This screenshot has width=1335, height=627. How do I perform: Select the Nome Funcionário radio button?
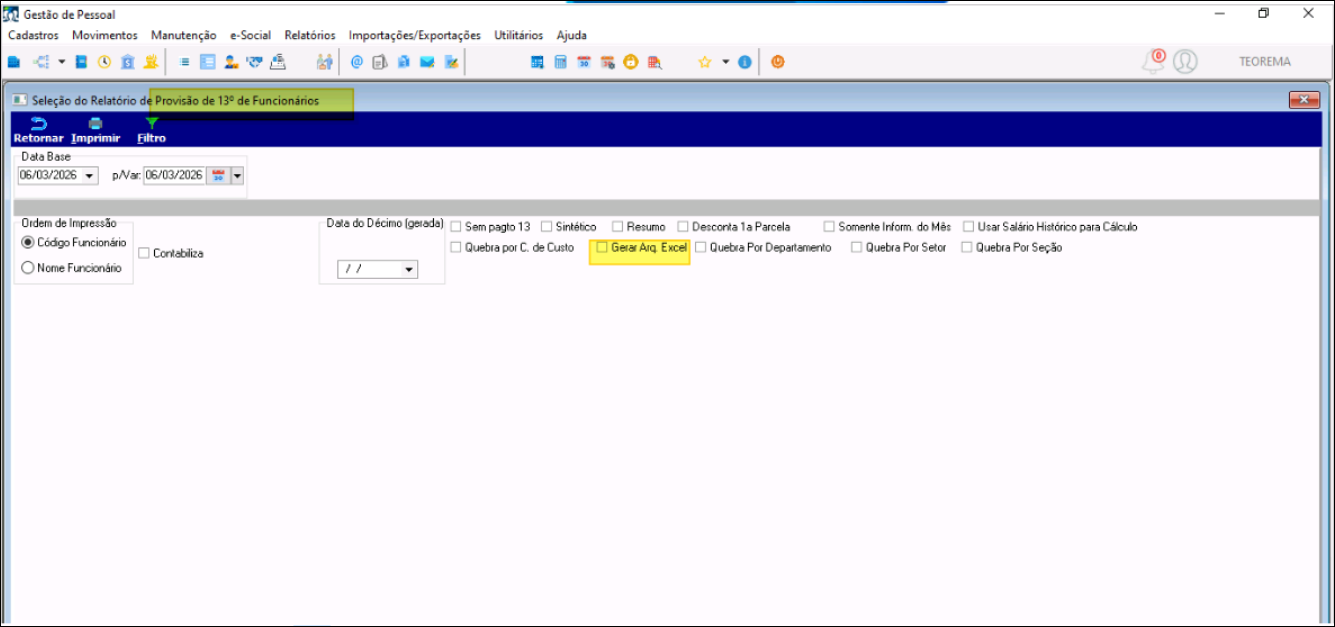tap(28, 268)
